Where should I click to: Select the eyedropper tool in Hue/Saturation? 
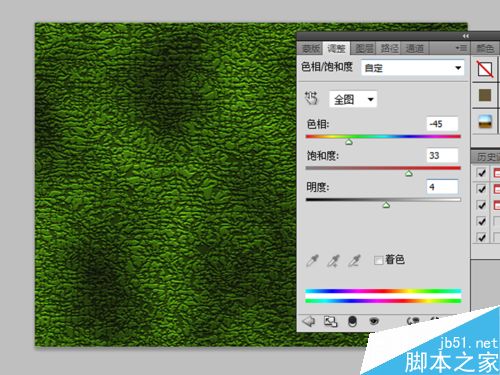(x=312, y=260)
